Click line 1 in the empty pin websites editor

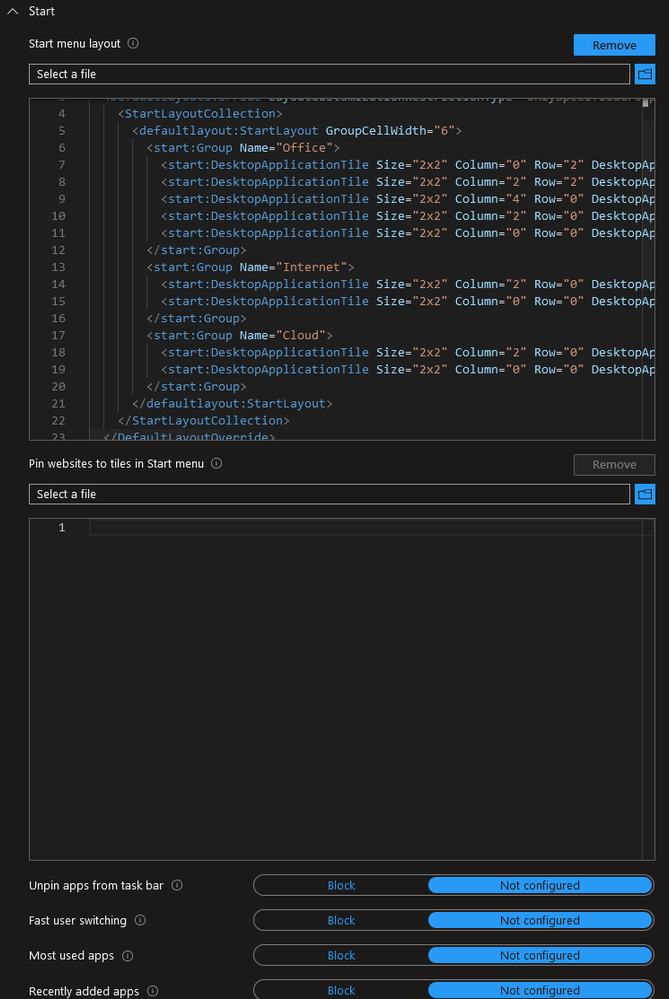click(360, 528)
